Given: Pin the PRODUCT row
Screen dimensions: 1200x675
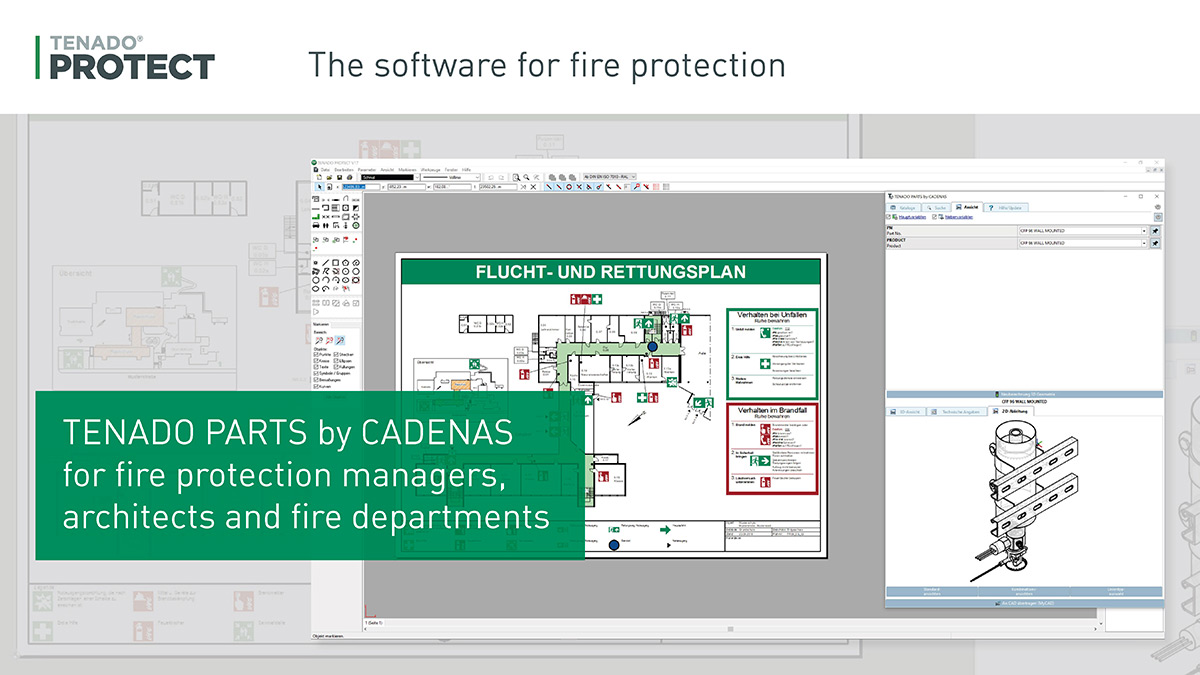Looking at the screenshot, I should [x=1155, y=244].
